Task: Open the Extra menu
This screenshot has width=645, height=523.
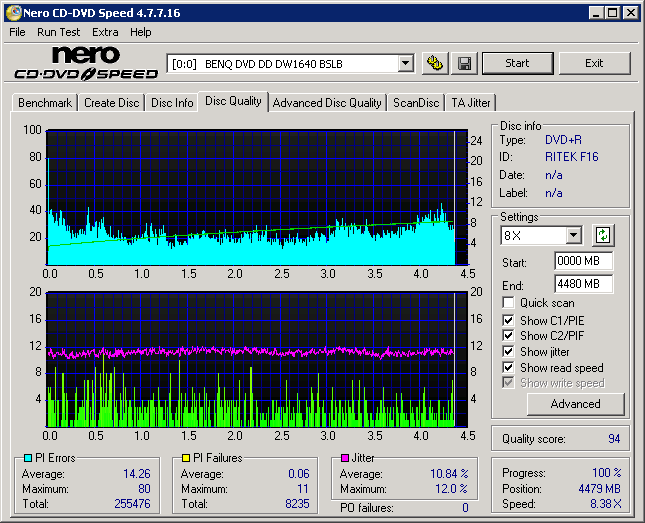Action: 105,32
